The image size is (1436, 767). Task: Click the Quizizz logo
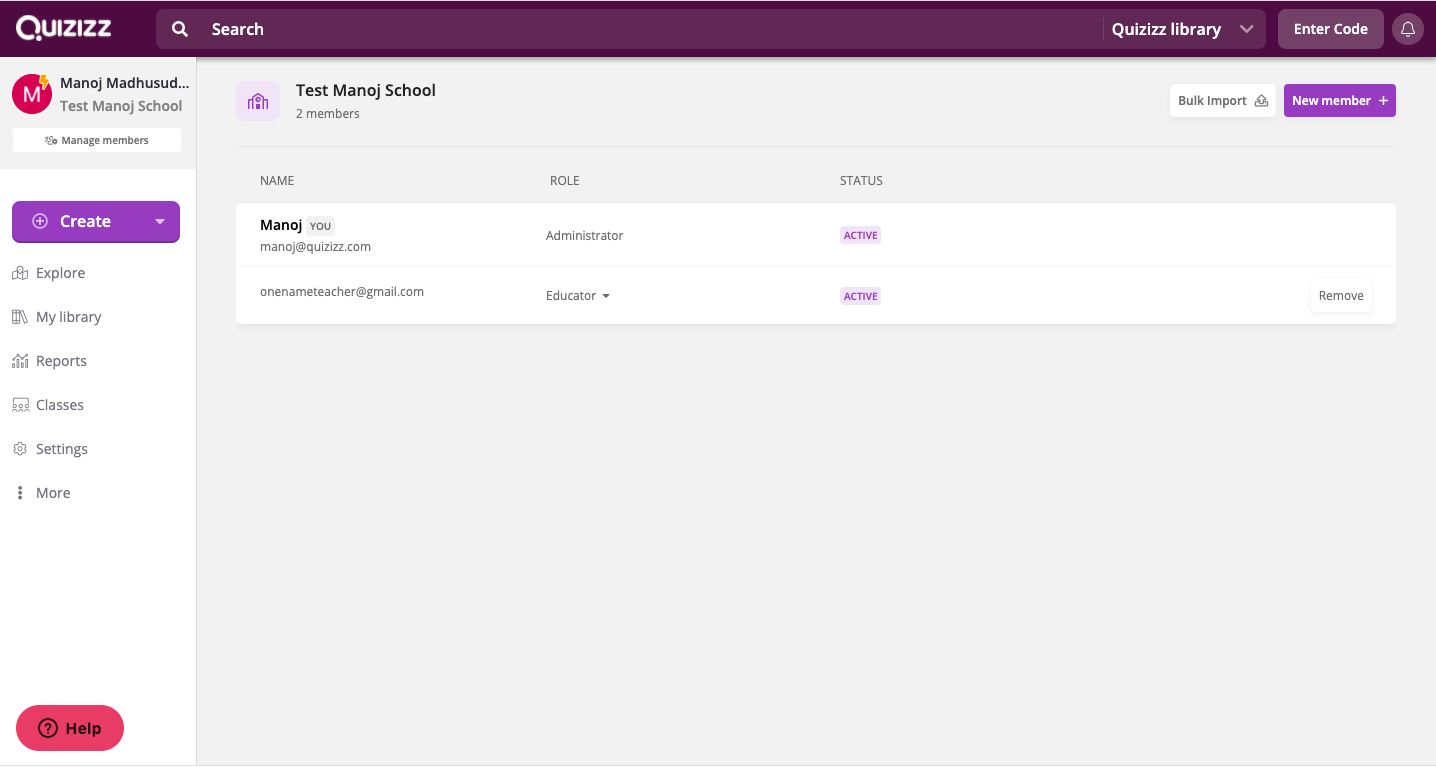(63, 28)
